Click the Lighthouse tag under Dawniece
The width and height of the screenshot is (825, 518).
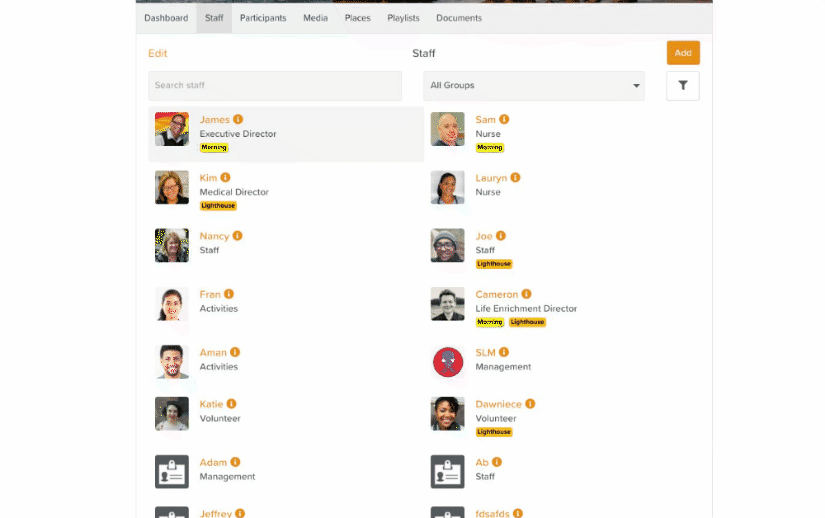[494, 432]
